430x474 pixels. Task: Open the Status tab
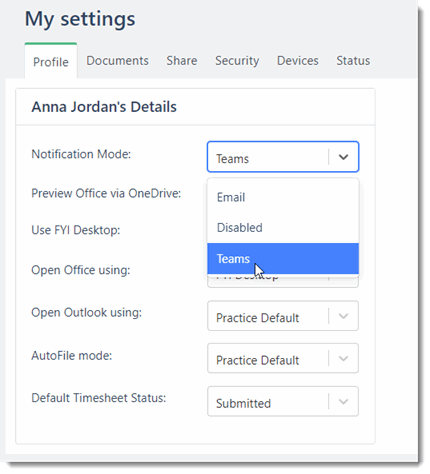[x=353, y=61]
